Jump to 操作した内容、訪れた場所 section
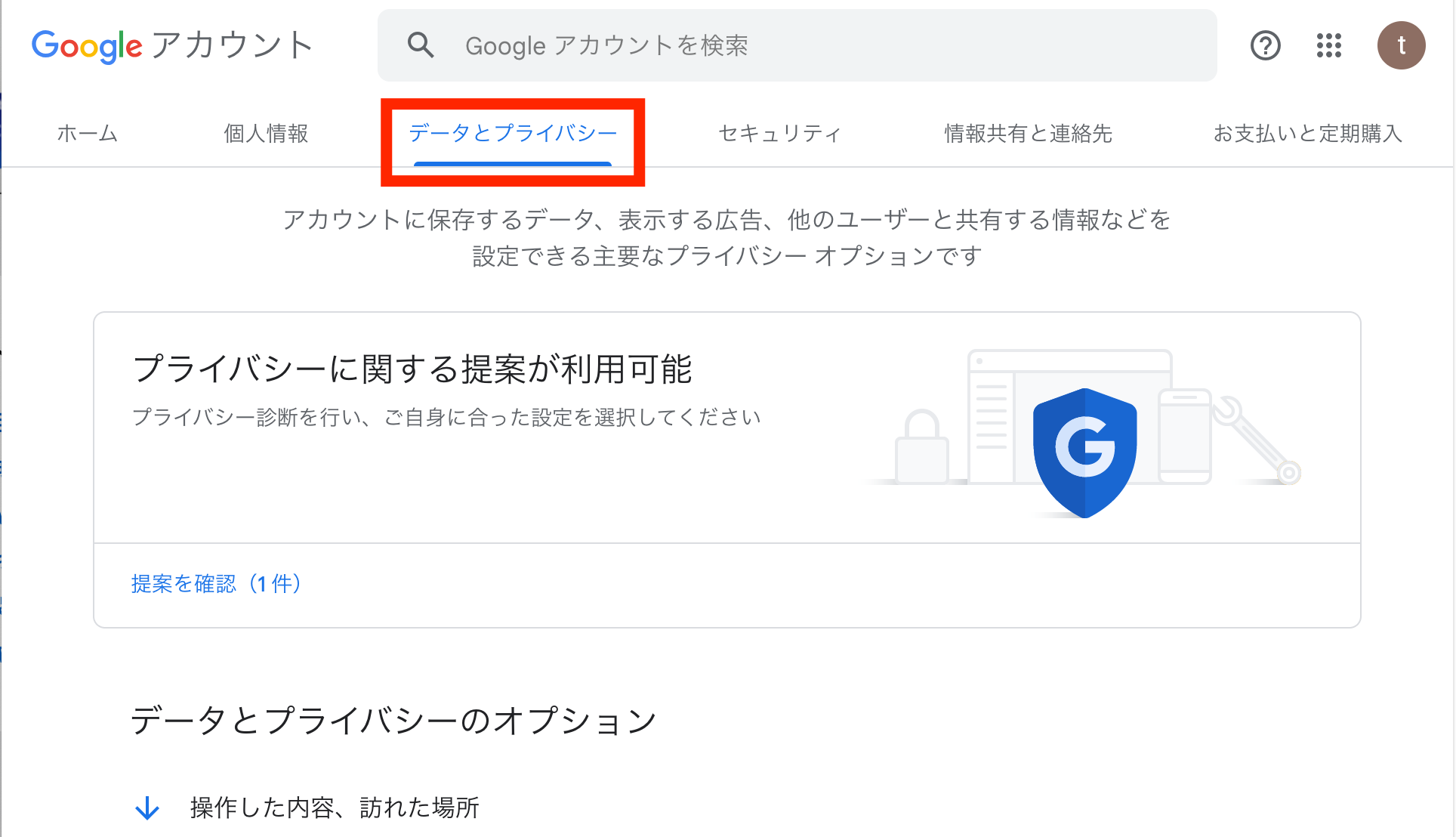The height and width of the screenshot is (837, 1456). 335,808
